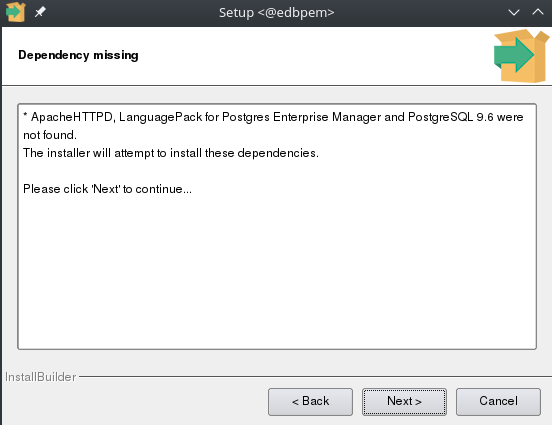552x425 pixels.
Task: Click the separator line beside InstallBuilder
Action: 315,376
